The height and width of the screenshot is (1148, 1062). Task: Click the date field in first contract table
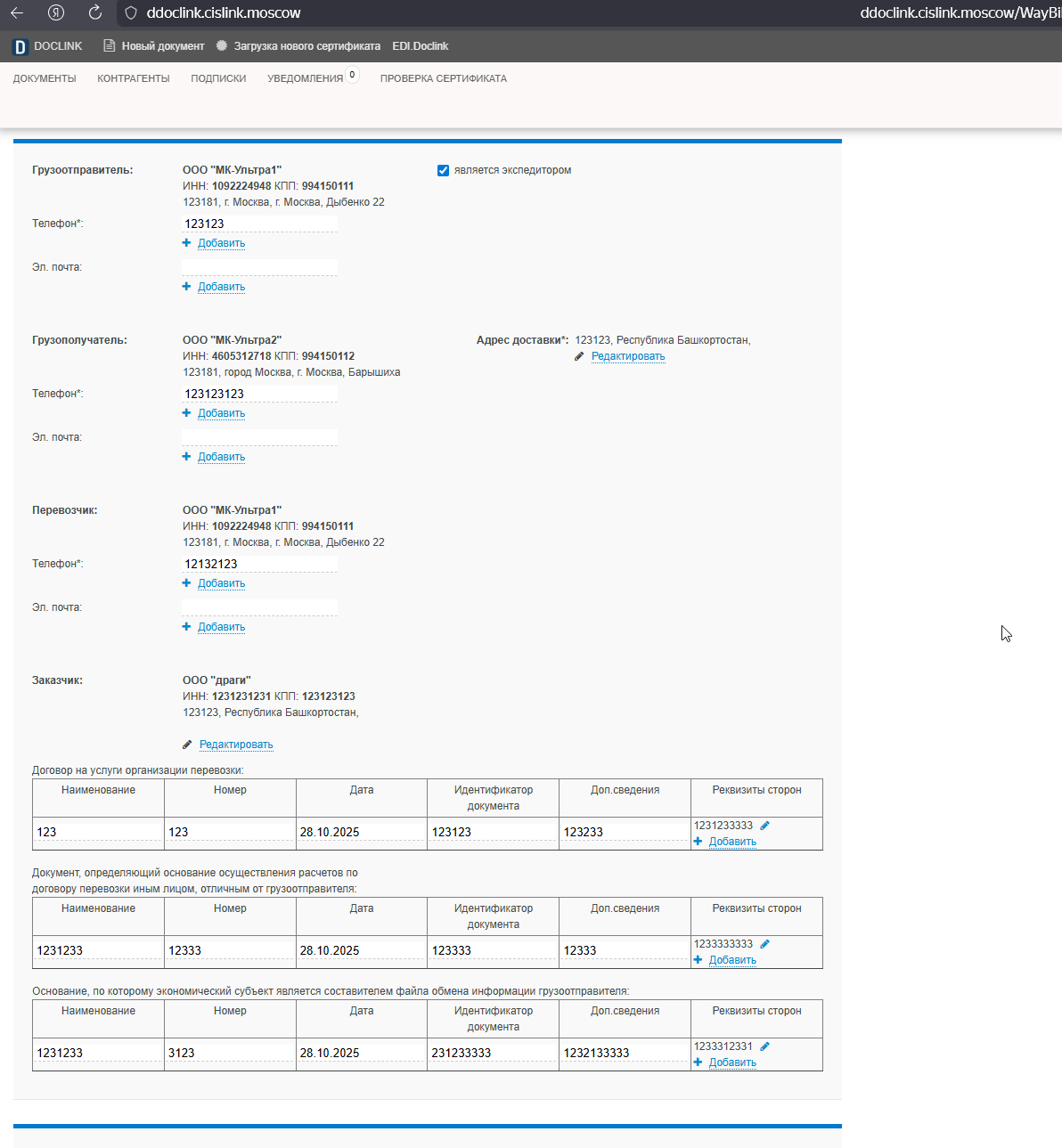point(361,832)
